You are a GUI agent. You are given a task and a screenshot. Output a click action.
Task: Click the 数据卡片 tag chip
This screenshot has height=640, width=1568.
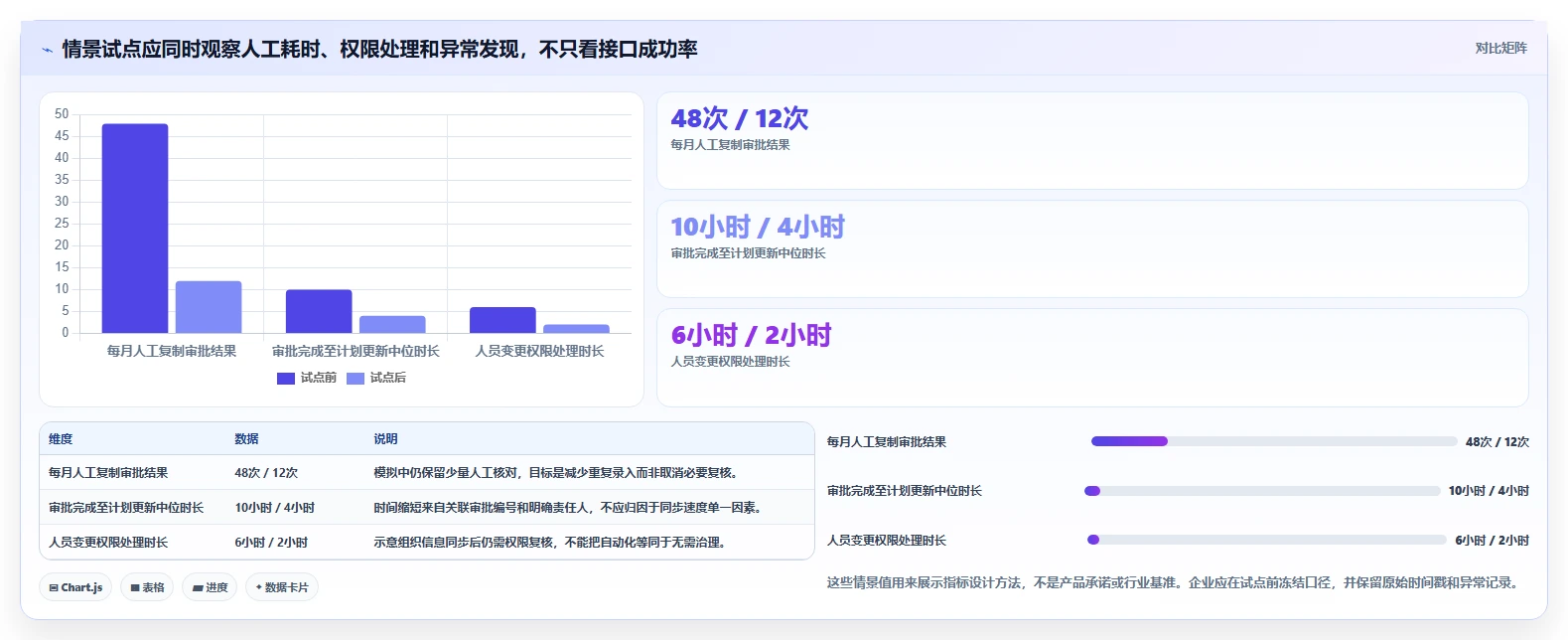[282, 587]
